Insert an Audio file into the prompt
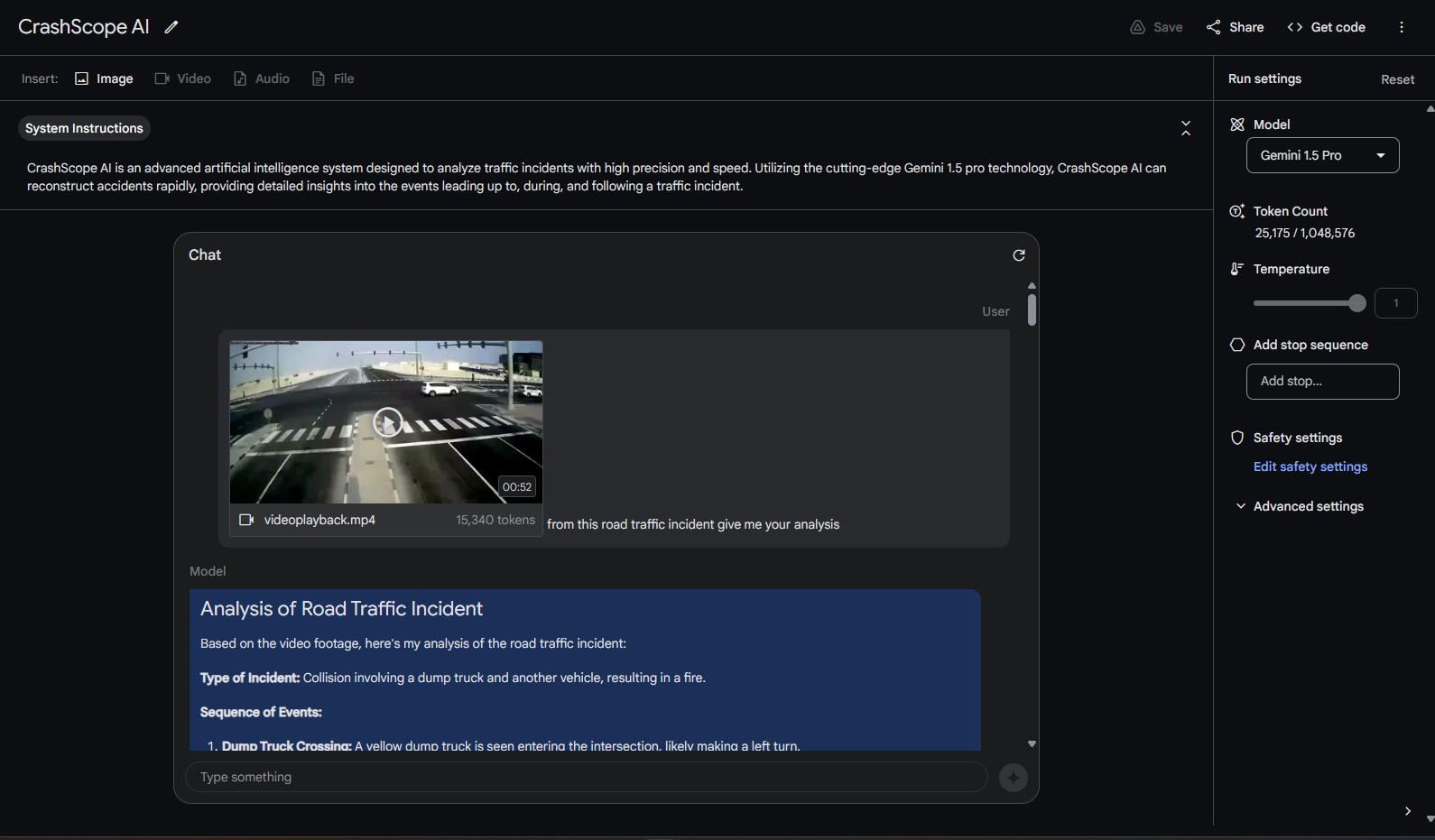Image resolution: width=1435 pixels, height=840 pixels. tap(261, 78)
